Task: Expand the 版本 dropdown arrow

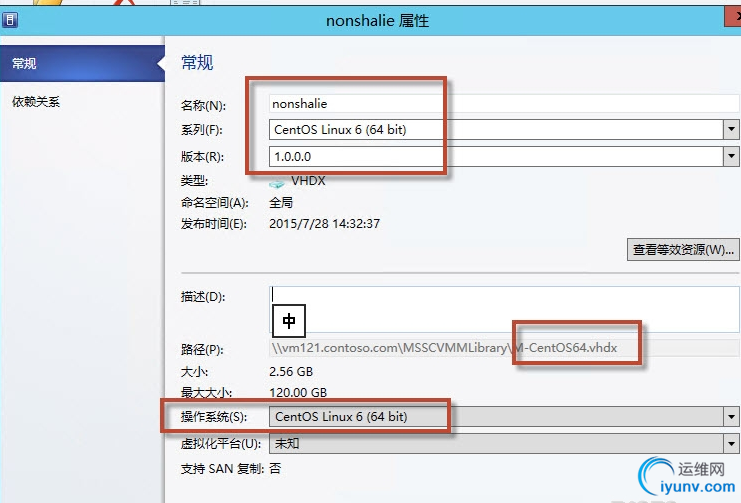Action: 731,156
